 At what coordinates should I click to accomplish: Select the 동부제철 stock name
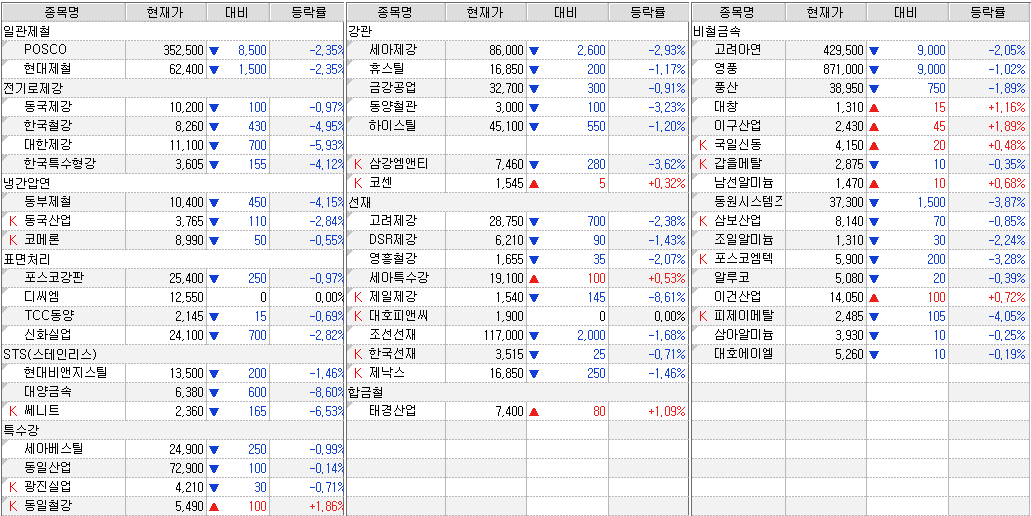coord(48,202)
